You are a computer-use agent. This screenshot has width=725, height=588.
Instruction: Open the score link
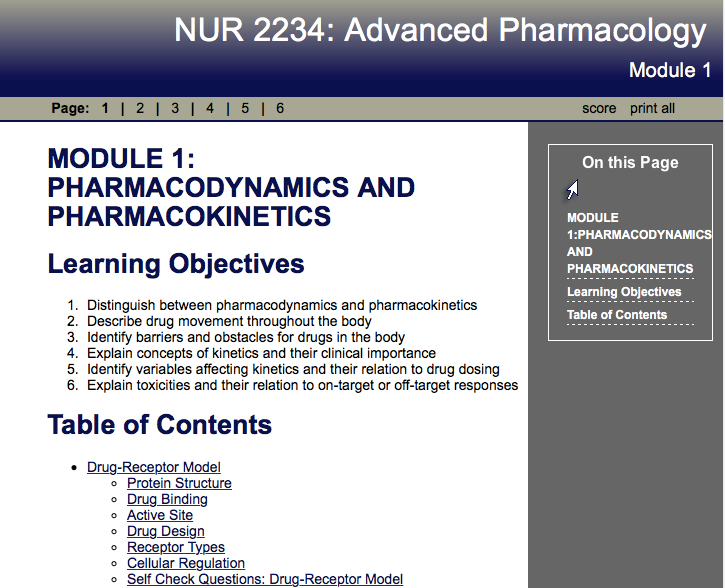pos(599,108)
